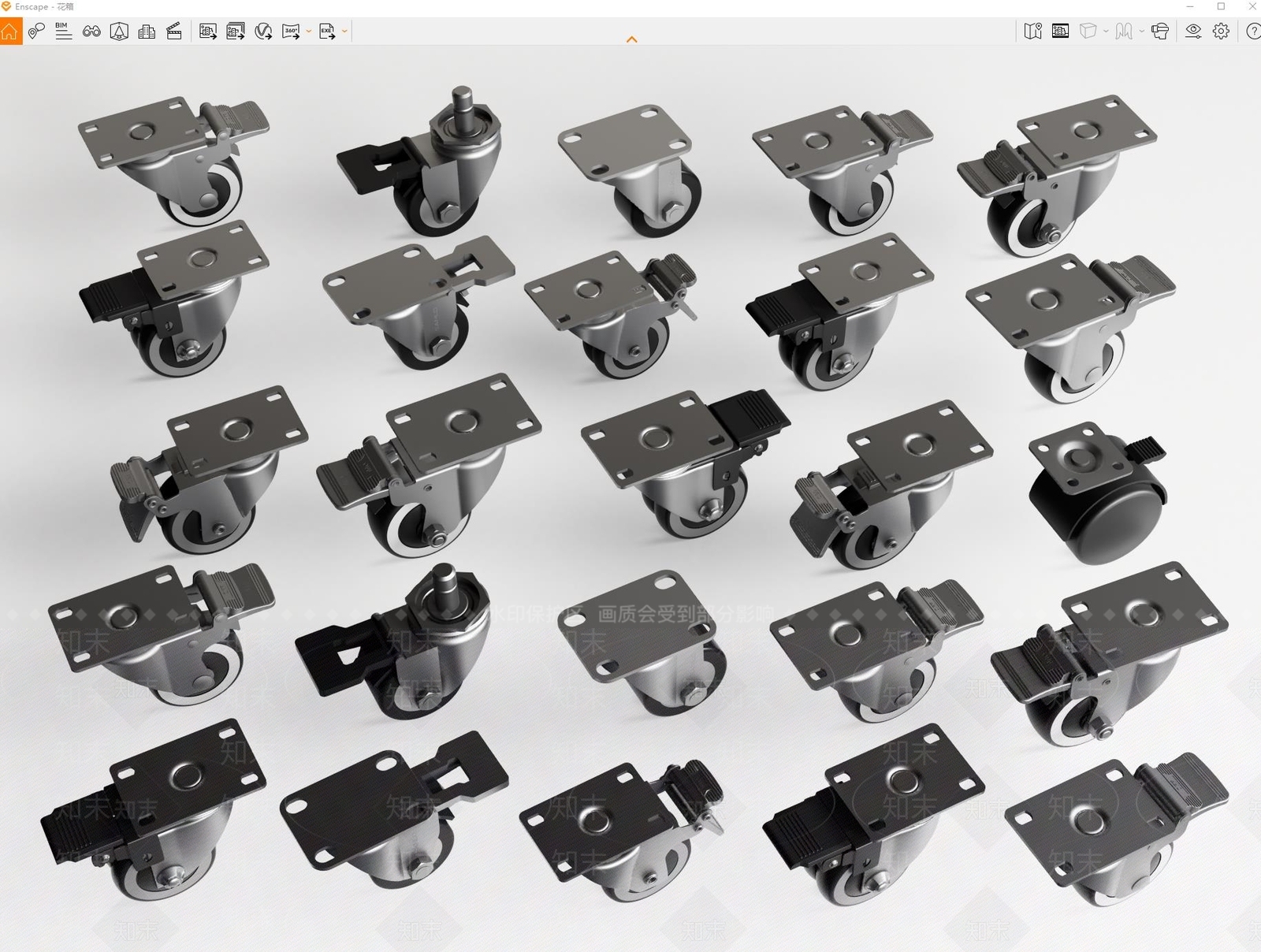Screen dimensions: 1261x952
Task: Open the collaborative annotations icon
Action: pos(36,32)
